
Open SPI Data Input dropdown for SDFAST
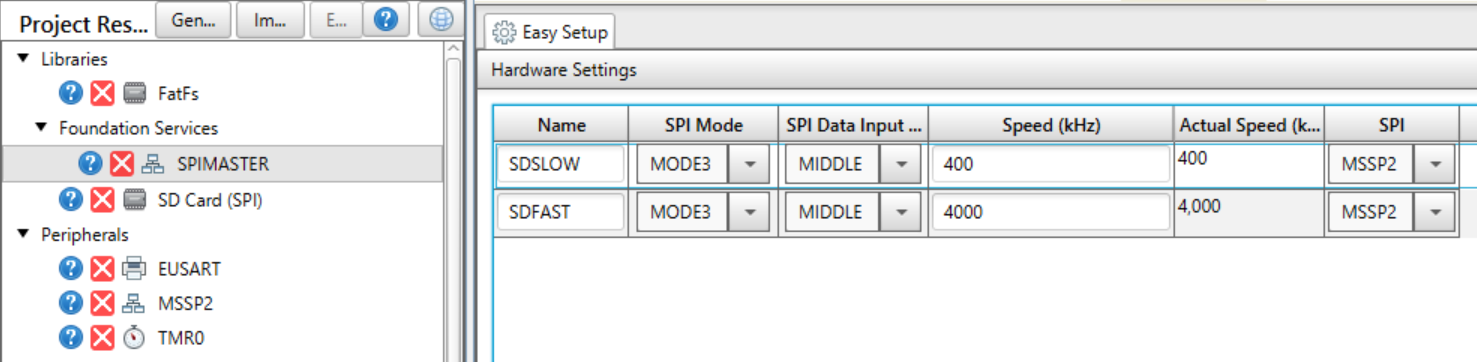click(901, 212)
